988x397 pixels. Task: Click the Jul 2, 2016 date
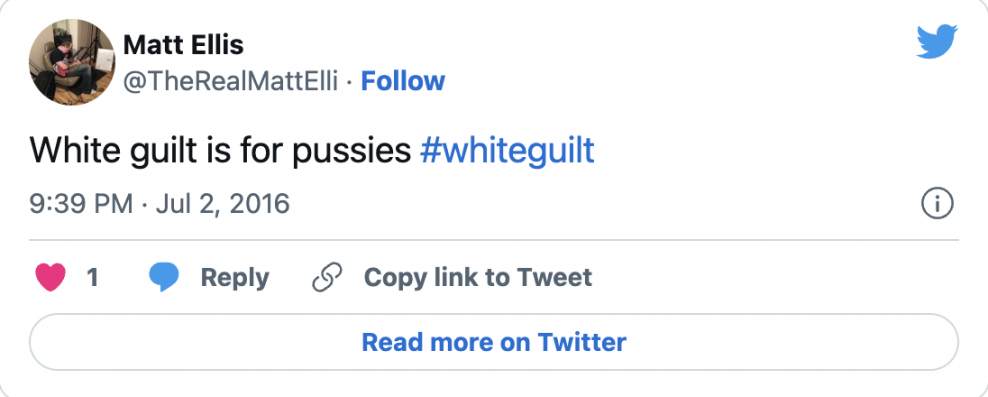coord(222,204)
